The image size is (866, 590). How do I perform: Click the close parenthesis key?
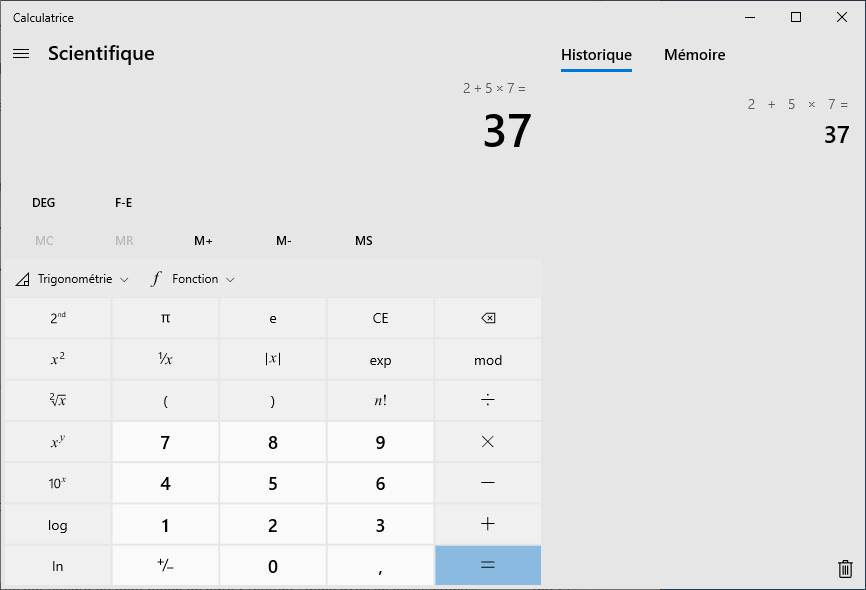point(273,400)
